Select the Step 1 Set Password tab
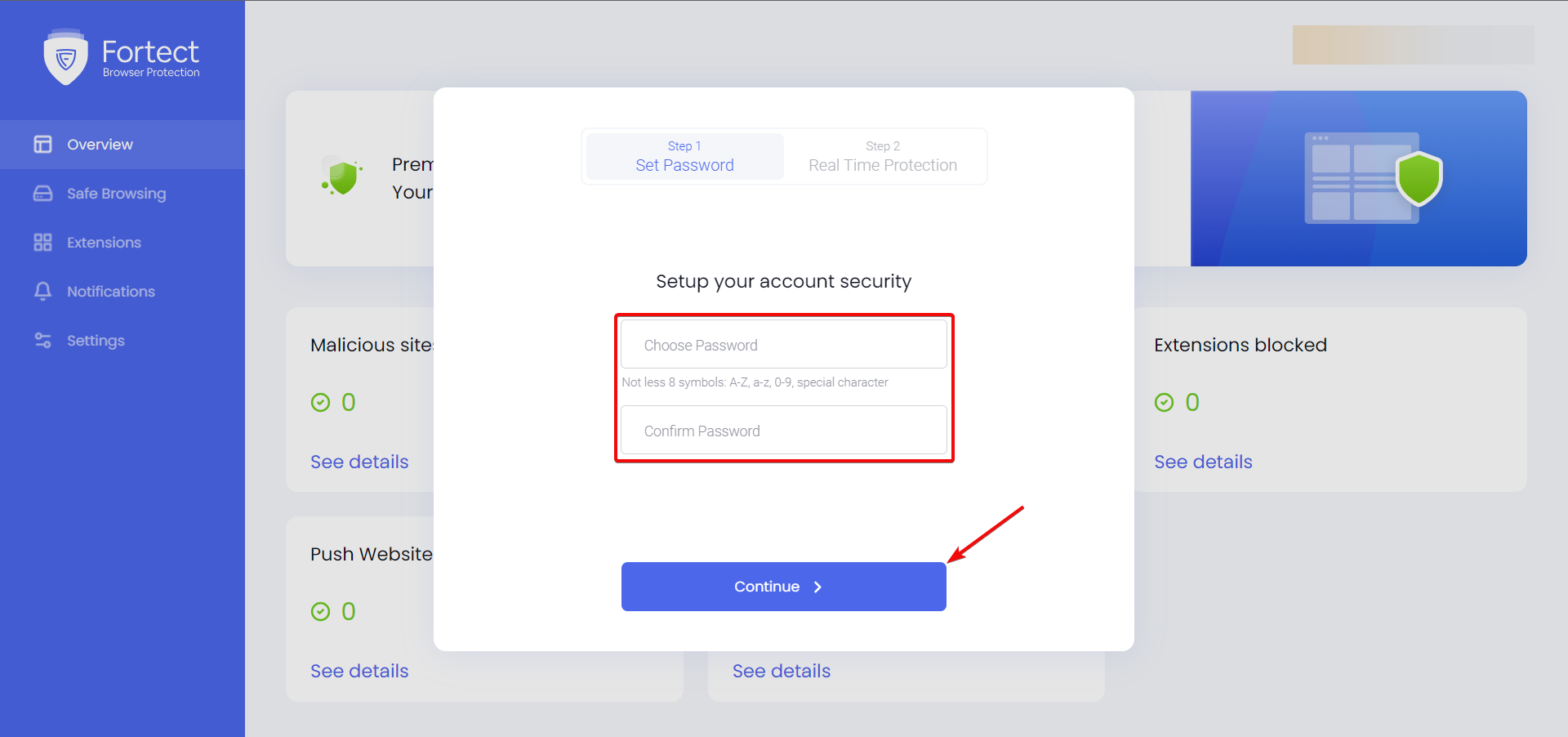The width and height of the screenshot is (1568, 737). [685, 156]
